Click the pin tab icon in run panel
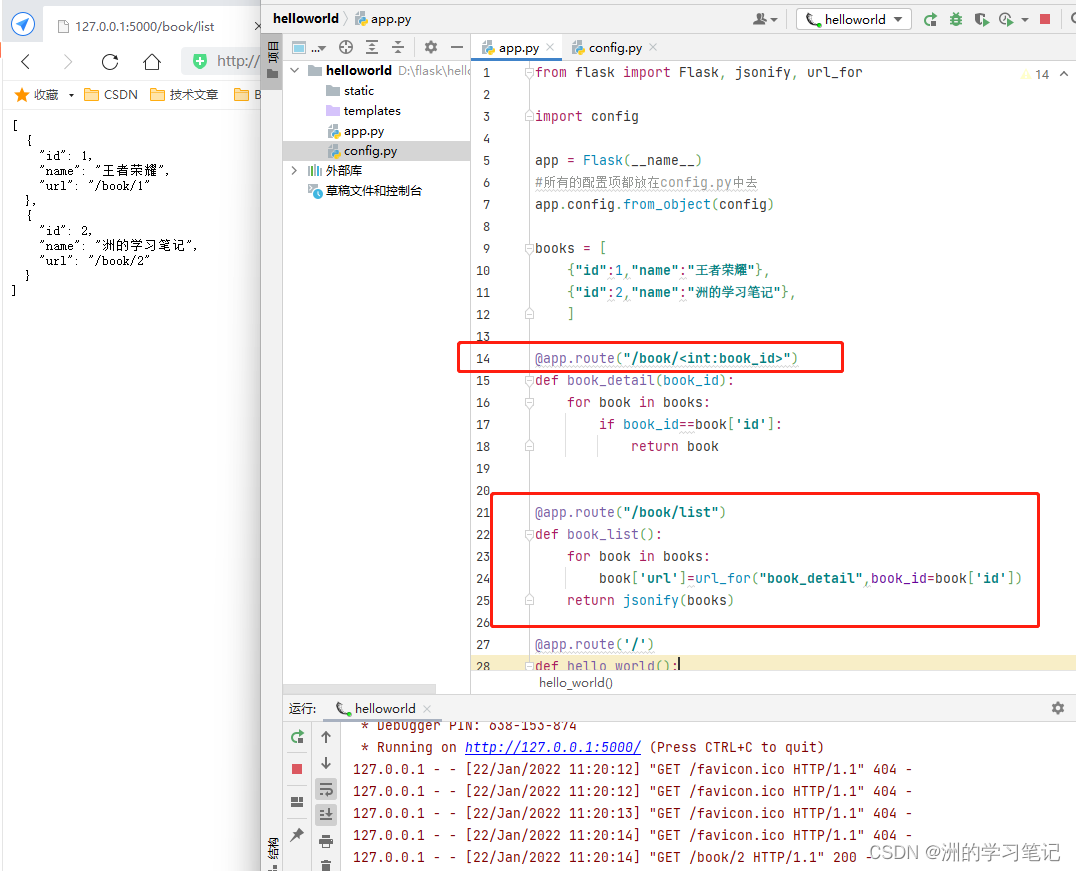 pyautogui.click(x=297, y=834)
